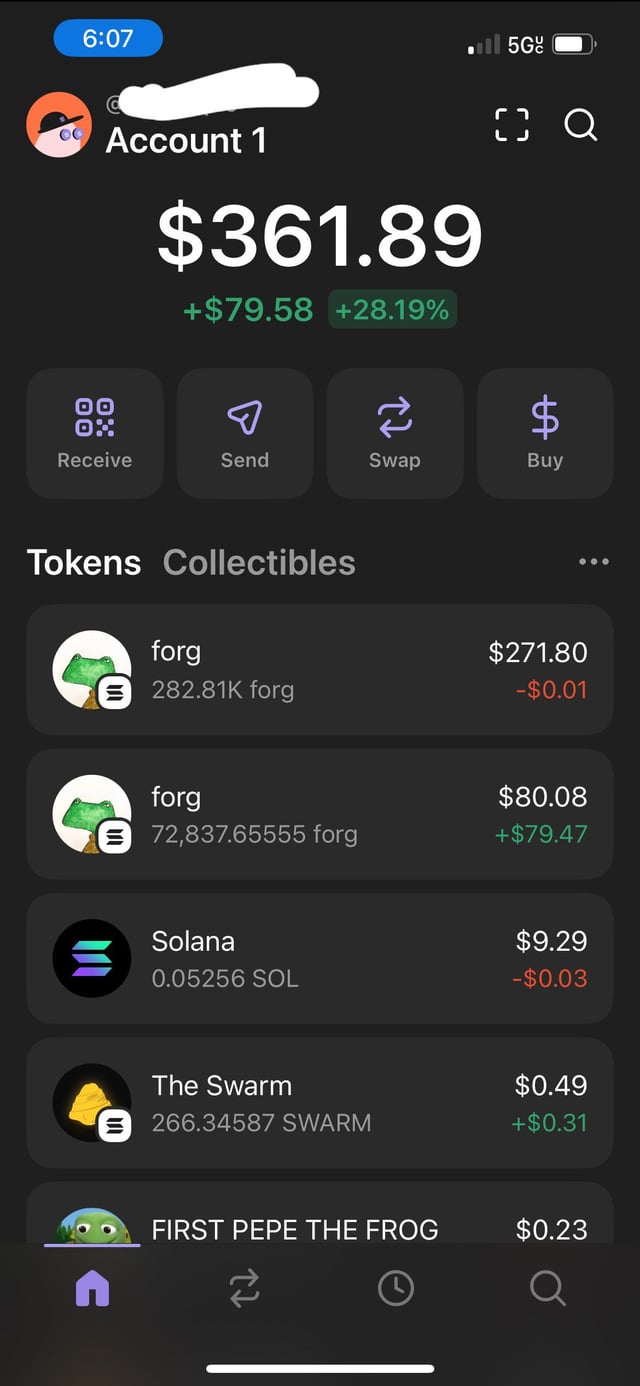
Task: Open the token list more options menu
Action: tap(593, 562)
